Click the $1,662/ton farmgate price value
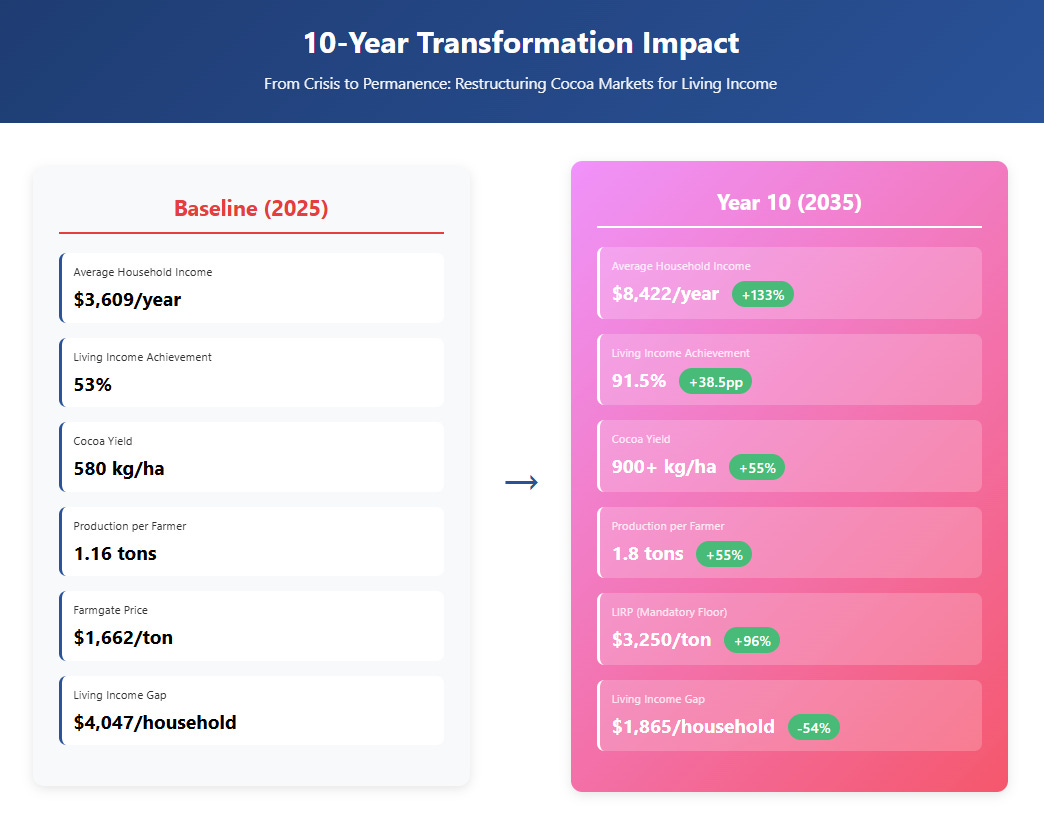The image size is (1044, 826). (123, 638)
